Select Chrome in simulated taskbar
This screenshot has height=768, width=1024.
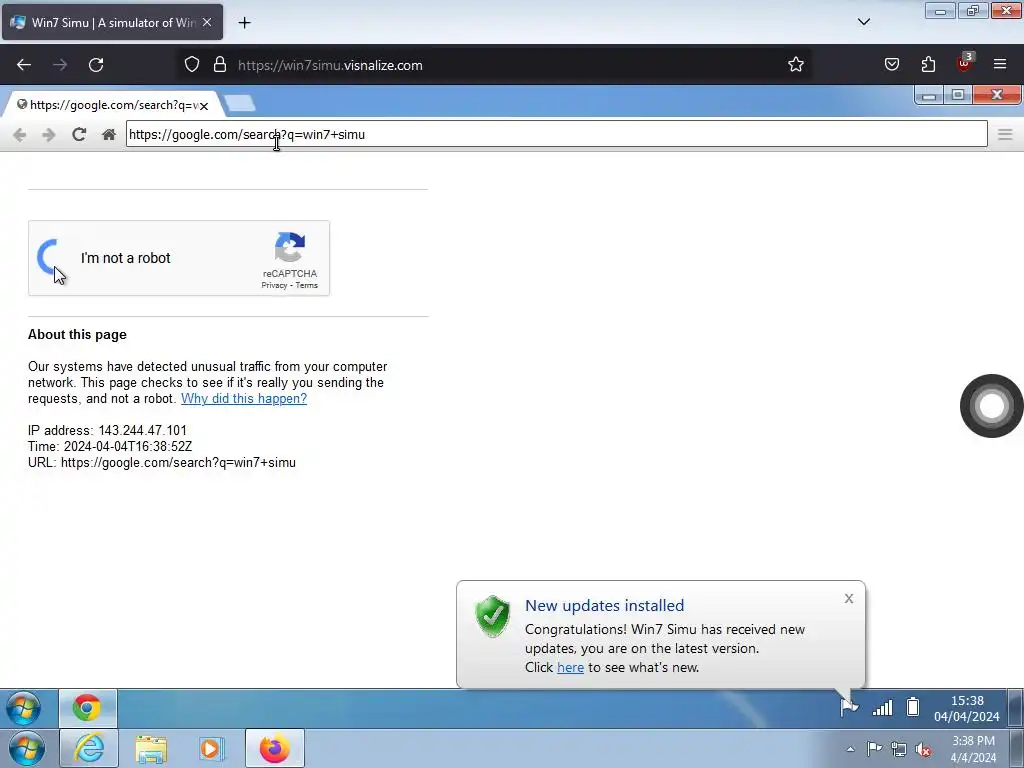[88, 708]
